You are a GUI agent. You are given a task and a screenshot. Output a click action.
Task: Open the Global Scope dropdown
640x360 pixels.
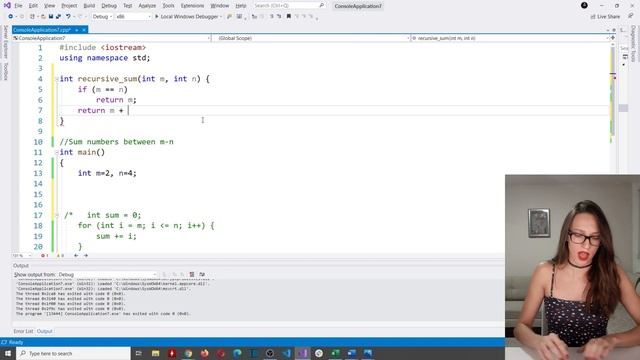(x=311, y=38)
